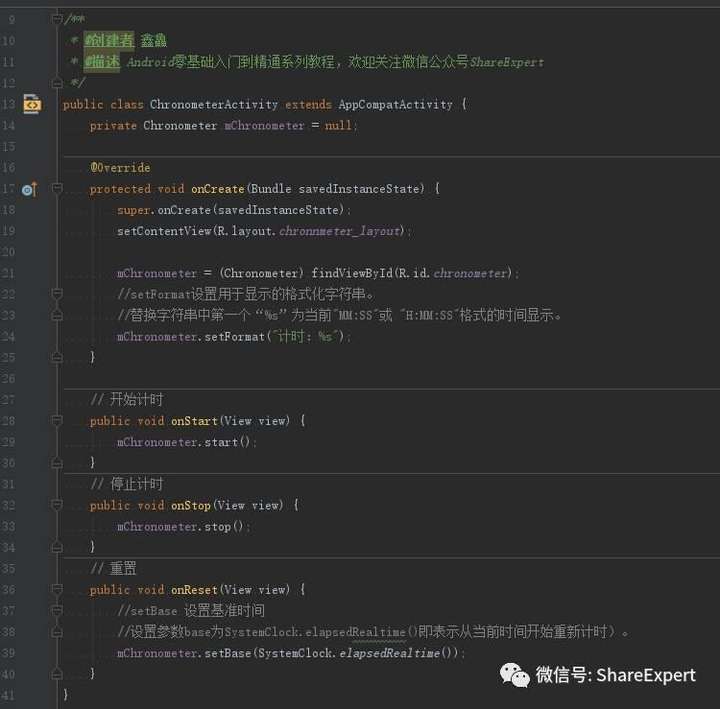Image resolution: width=720 pixels, height=709 pixels.
Task: Collapse the onReset method fold marker
Action: point(57,589)
